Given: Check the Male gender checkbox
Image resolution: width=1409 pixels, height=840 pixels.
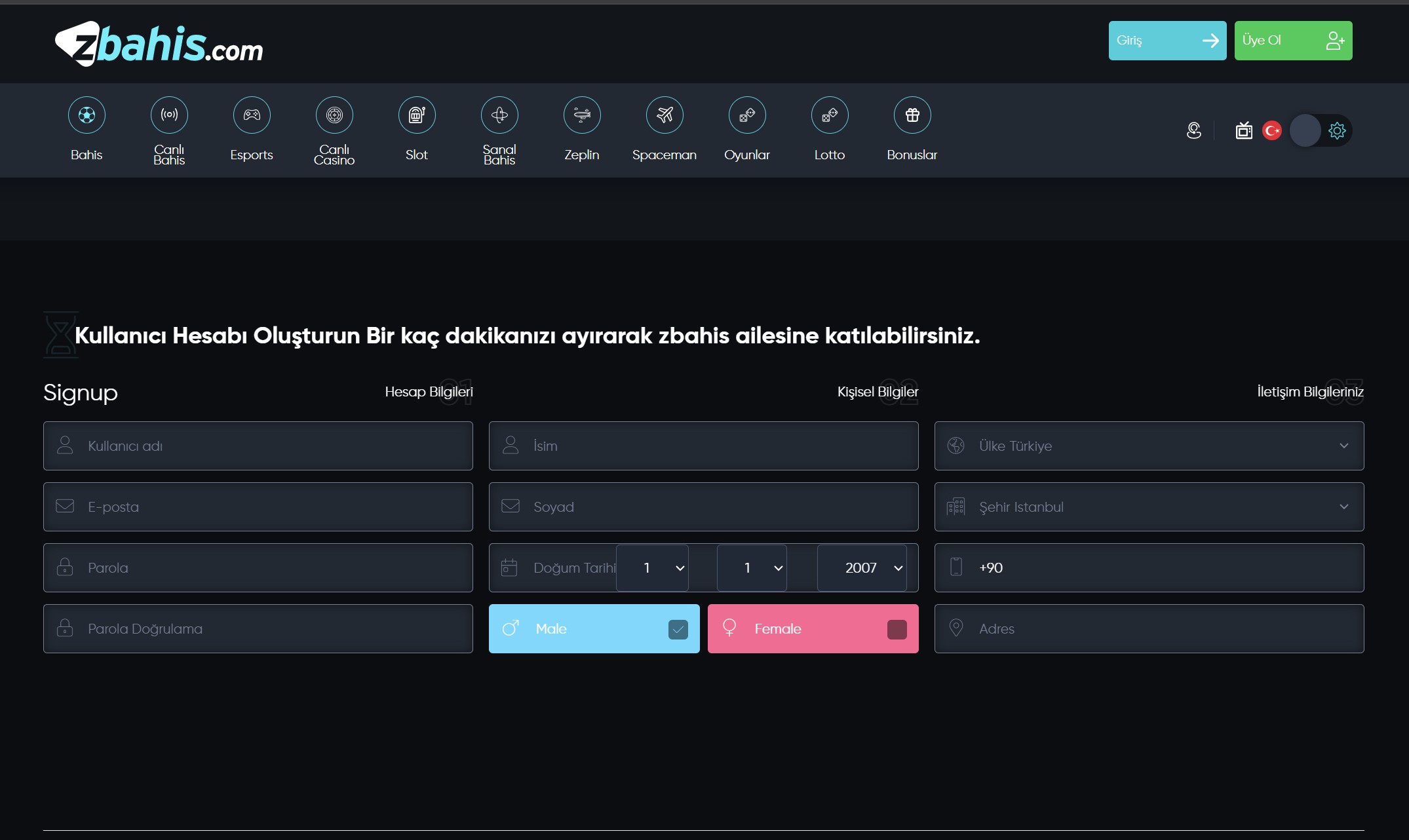Looking at the screenshot, I should (678, 630).
